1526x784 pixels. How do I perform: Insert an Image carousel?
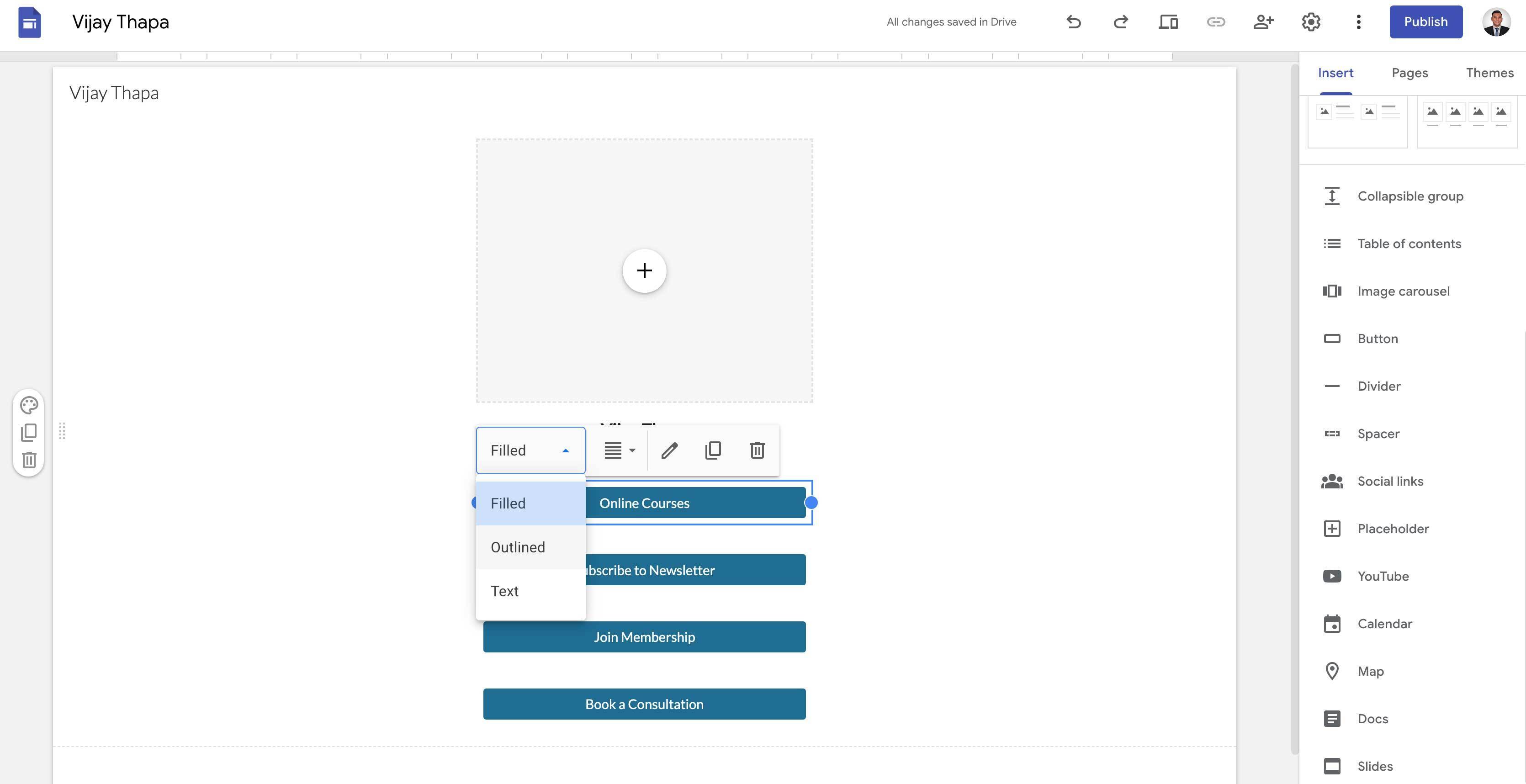pos(1412,291)
